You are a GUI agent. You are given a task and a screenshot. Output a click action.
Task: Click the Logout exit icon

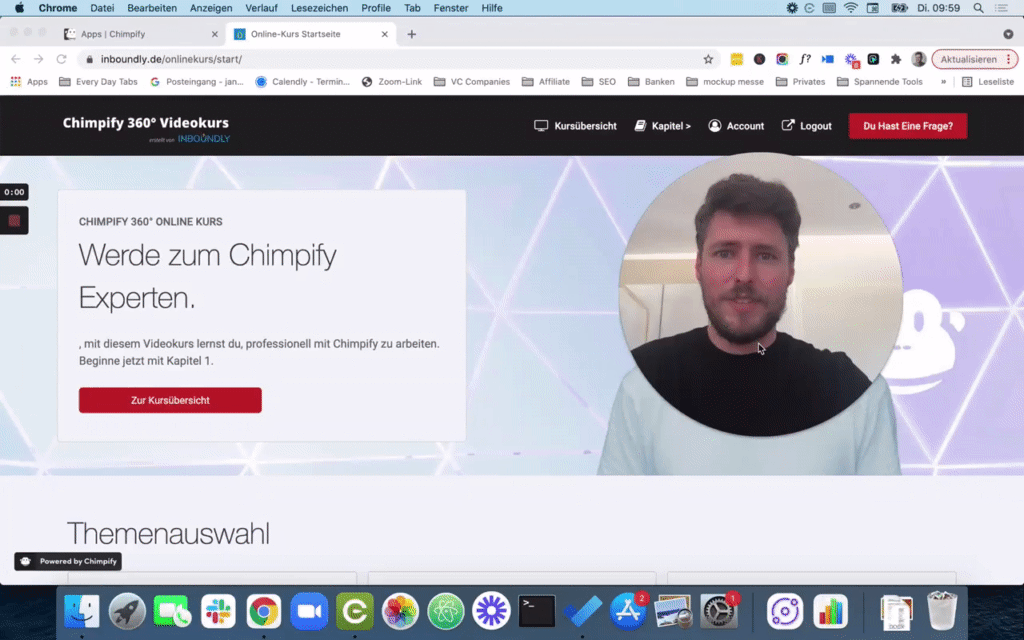(788, 125)
